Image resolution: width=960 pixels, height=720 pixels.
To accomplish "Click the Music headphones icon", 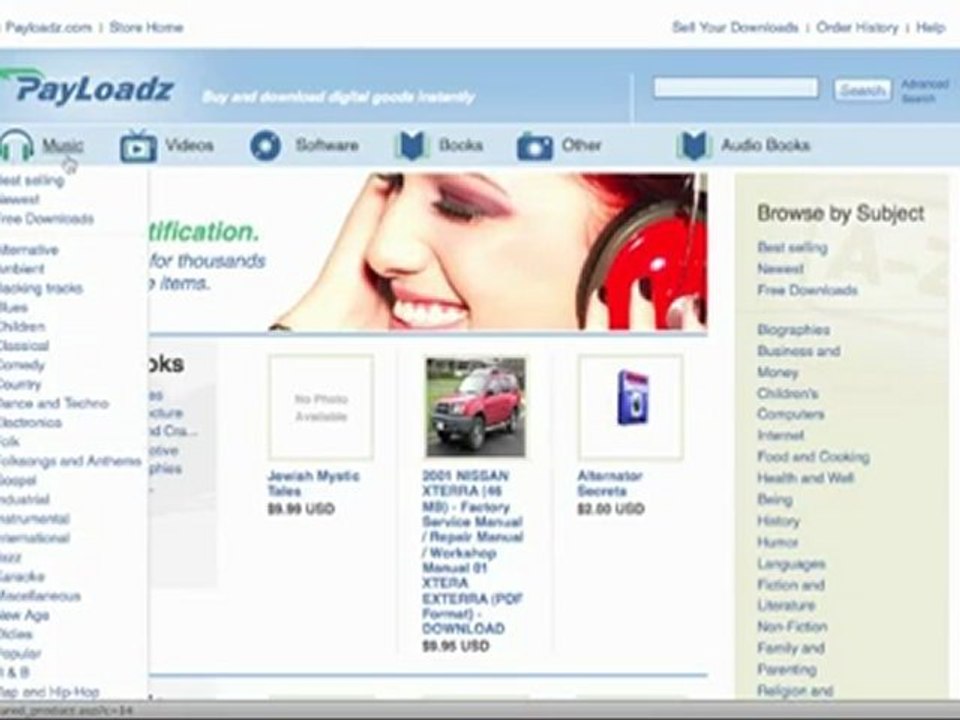I will pos(16,146).
